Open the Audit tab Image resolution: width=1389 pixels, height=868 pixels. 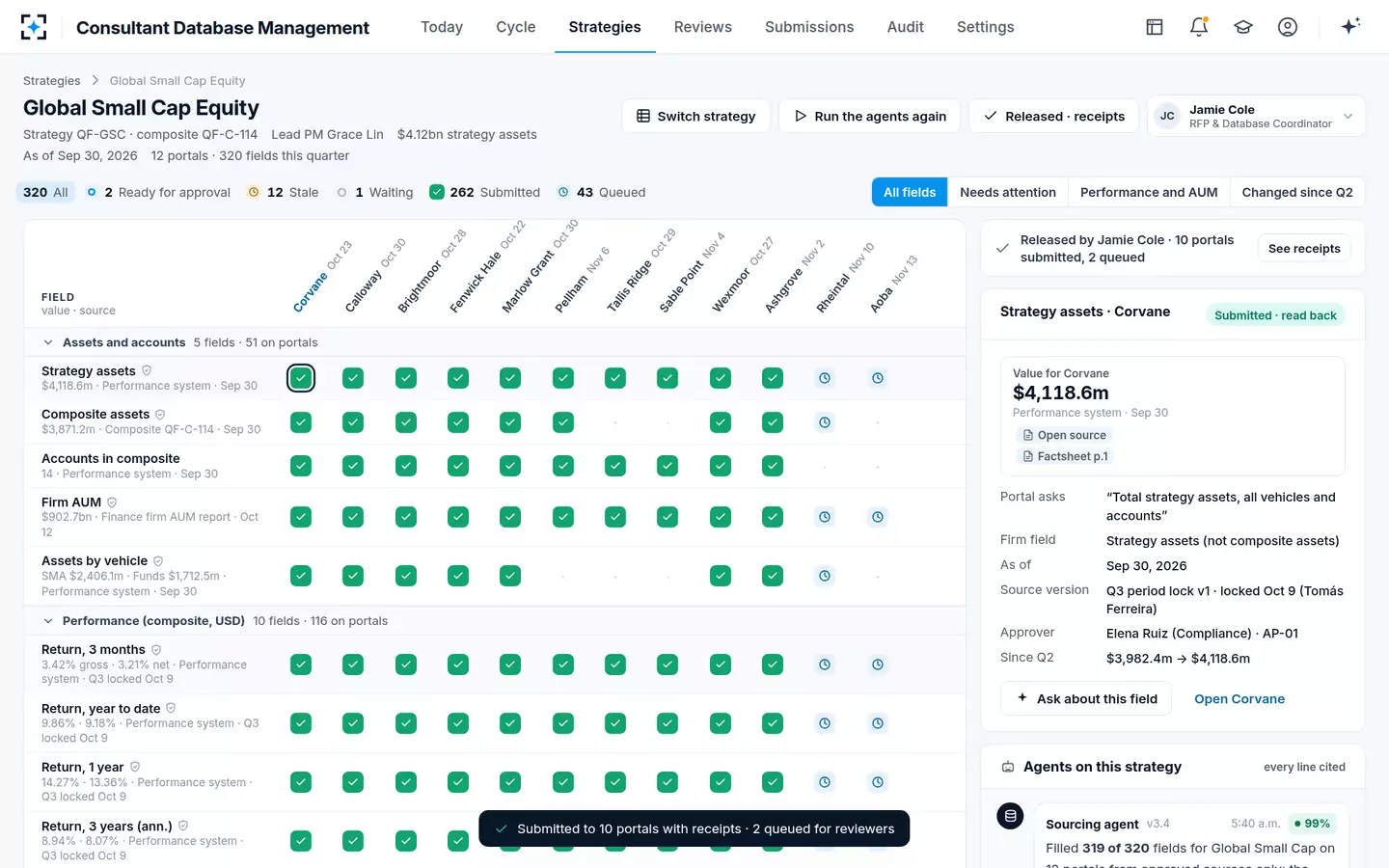[906, 27]
